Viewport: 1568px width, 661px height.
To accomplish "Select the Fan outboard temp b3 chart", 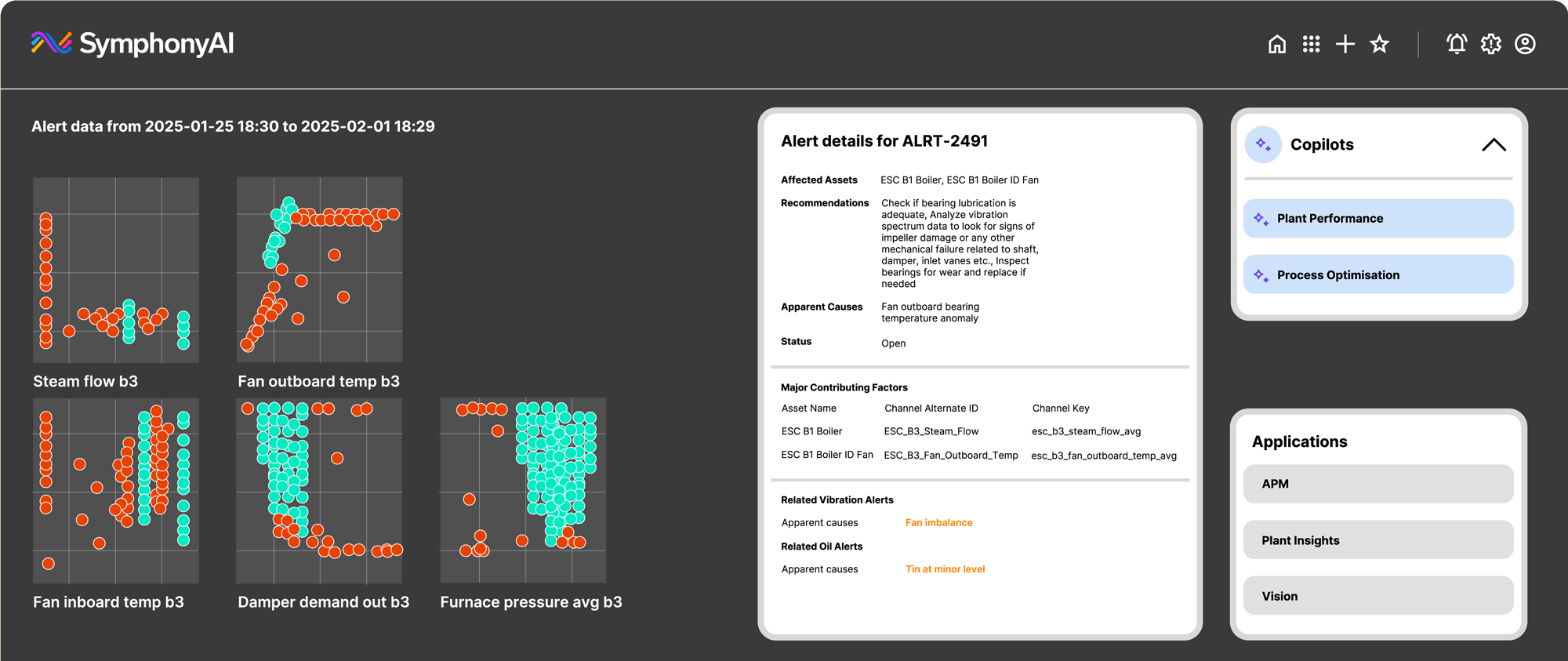I will [x=320, y=270].
